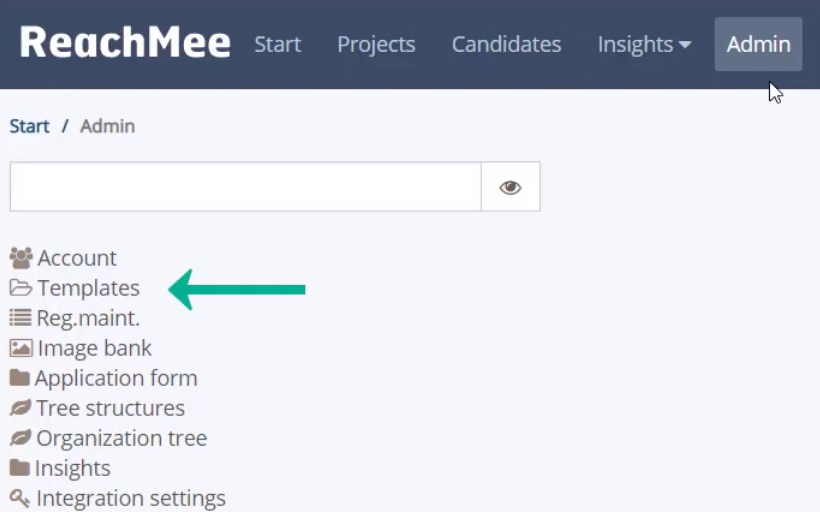
Task: Expand the Insights dropdown arrow in navbar
Action: [x=685, y=44]
